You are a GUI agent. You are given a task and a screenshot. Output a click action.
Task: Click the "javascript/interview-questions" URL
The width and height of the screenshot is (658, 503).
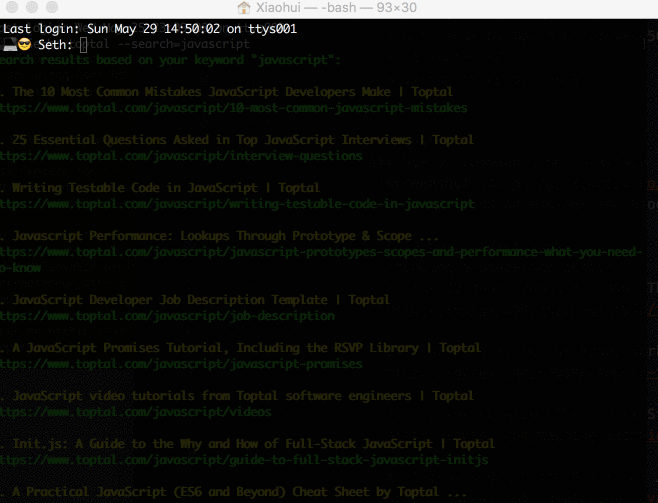tap(181, 156)
